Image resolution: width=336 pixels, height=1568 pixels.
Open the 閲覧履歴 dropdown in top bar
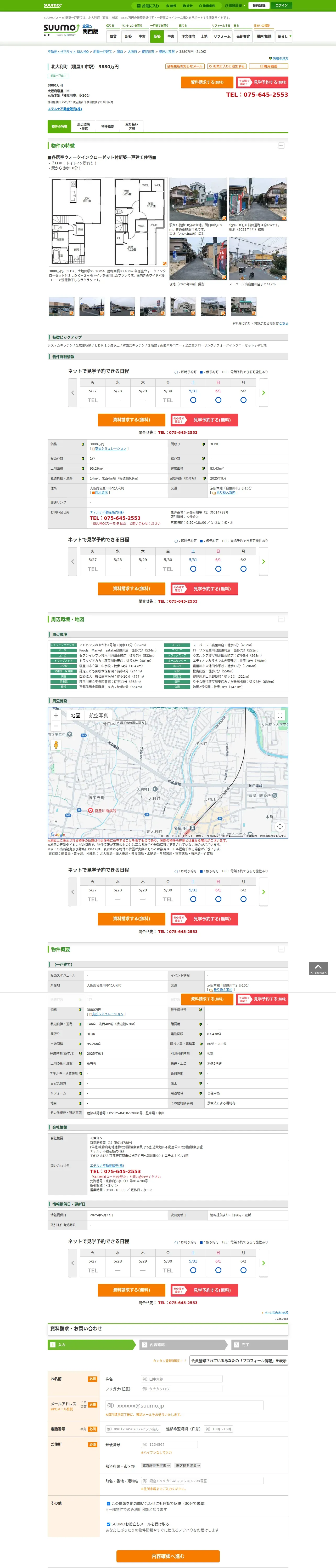pos(235,5)
